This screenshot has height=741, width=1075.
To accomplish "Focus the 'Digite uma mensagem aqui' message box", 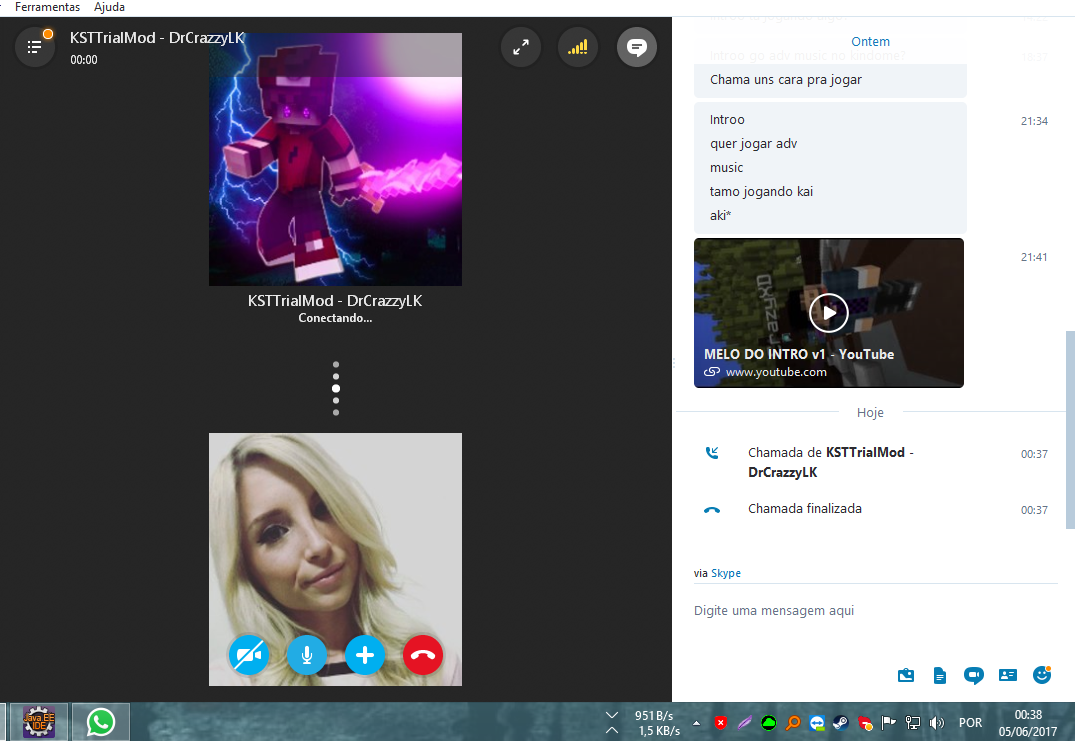I will click(875, 611).
